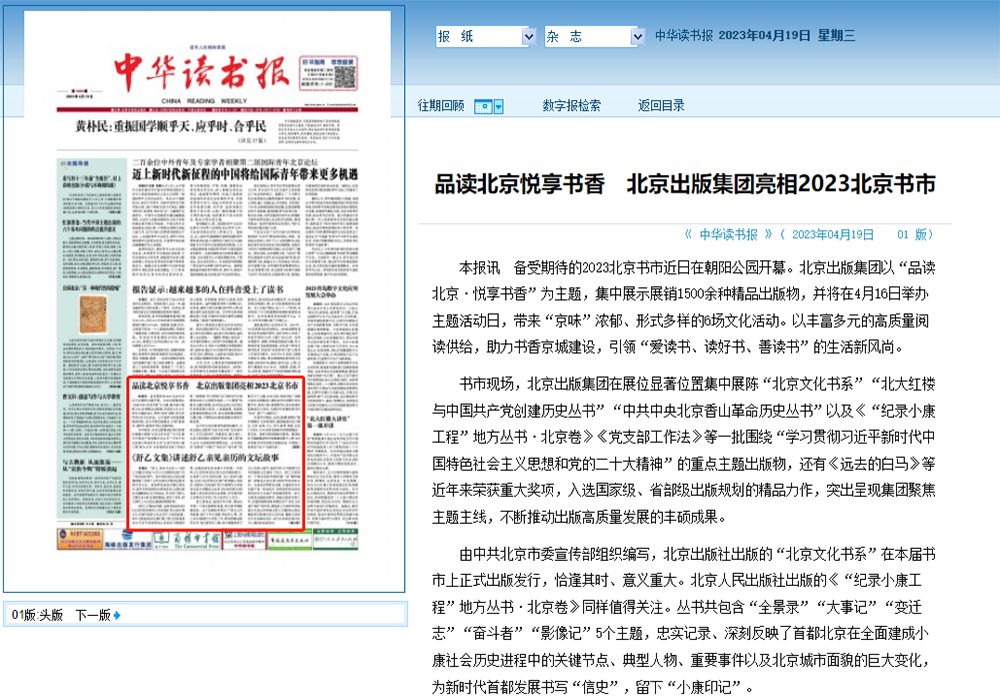Open the 往期回顾 calendar icon
1000x700 pixels.
pos(482,106)
